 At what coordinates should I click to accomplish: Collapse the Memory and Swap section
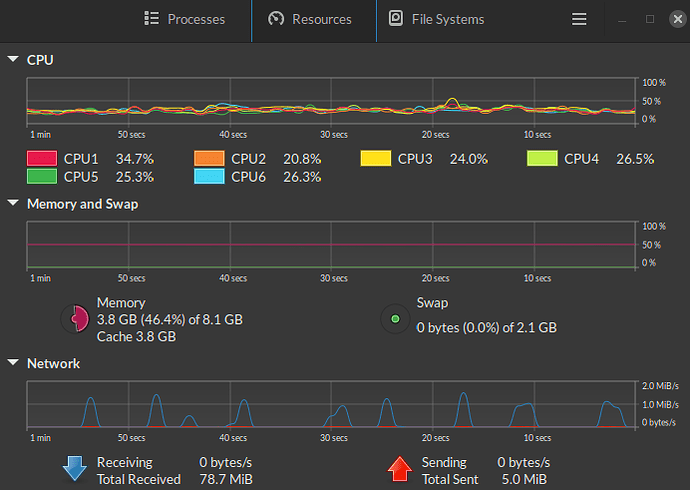pos(13,204)
